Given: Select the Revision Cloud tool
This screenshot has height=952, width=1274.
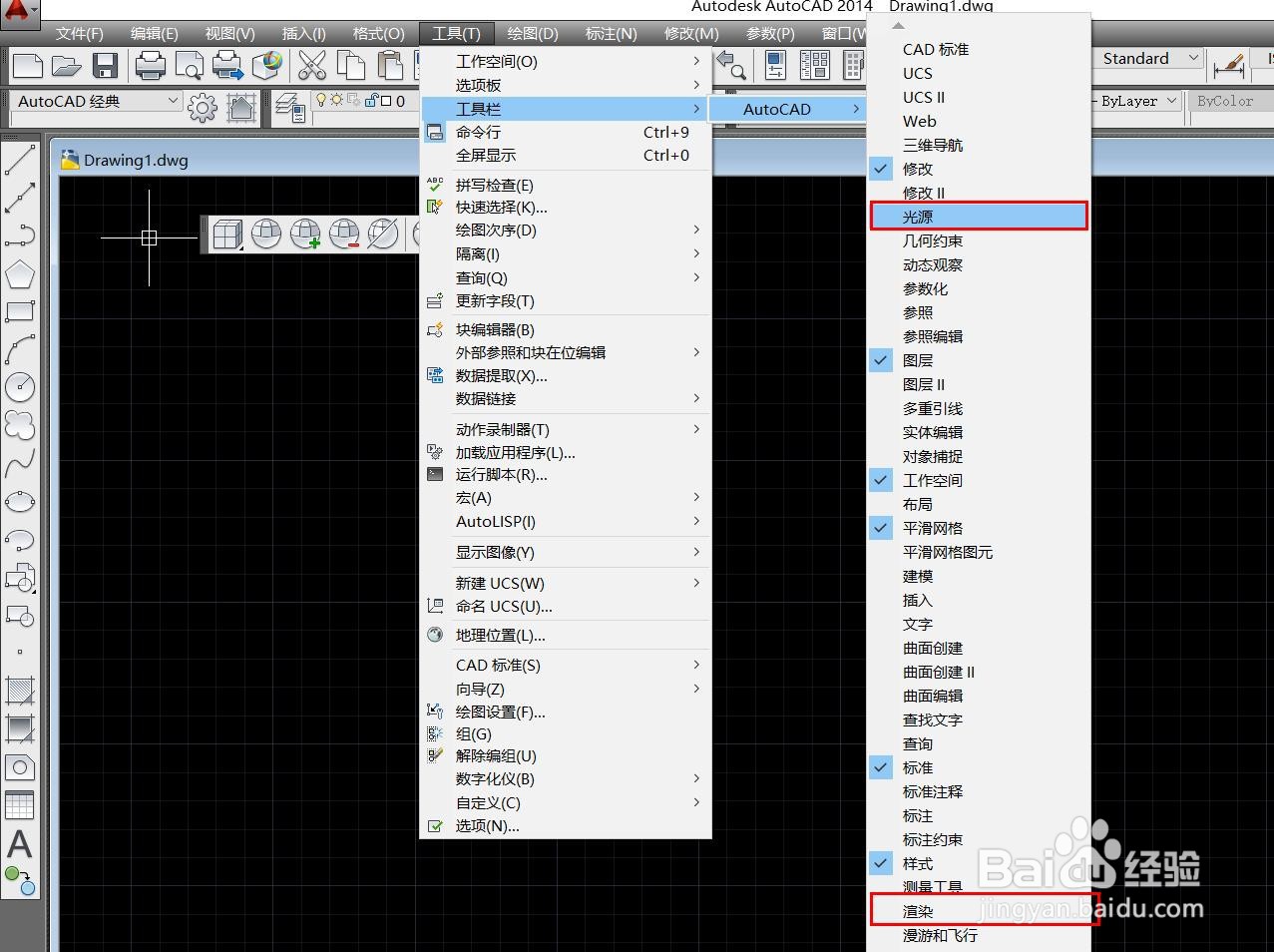Looking at the screenshot, I should pyautogui.click(x=20, y=425).
